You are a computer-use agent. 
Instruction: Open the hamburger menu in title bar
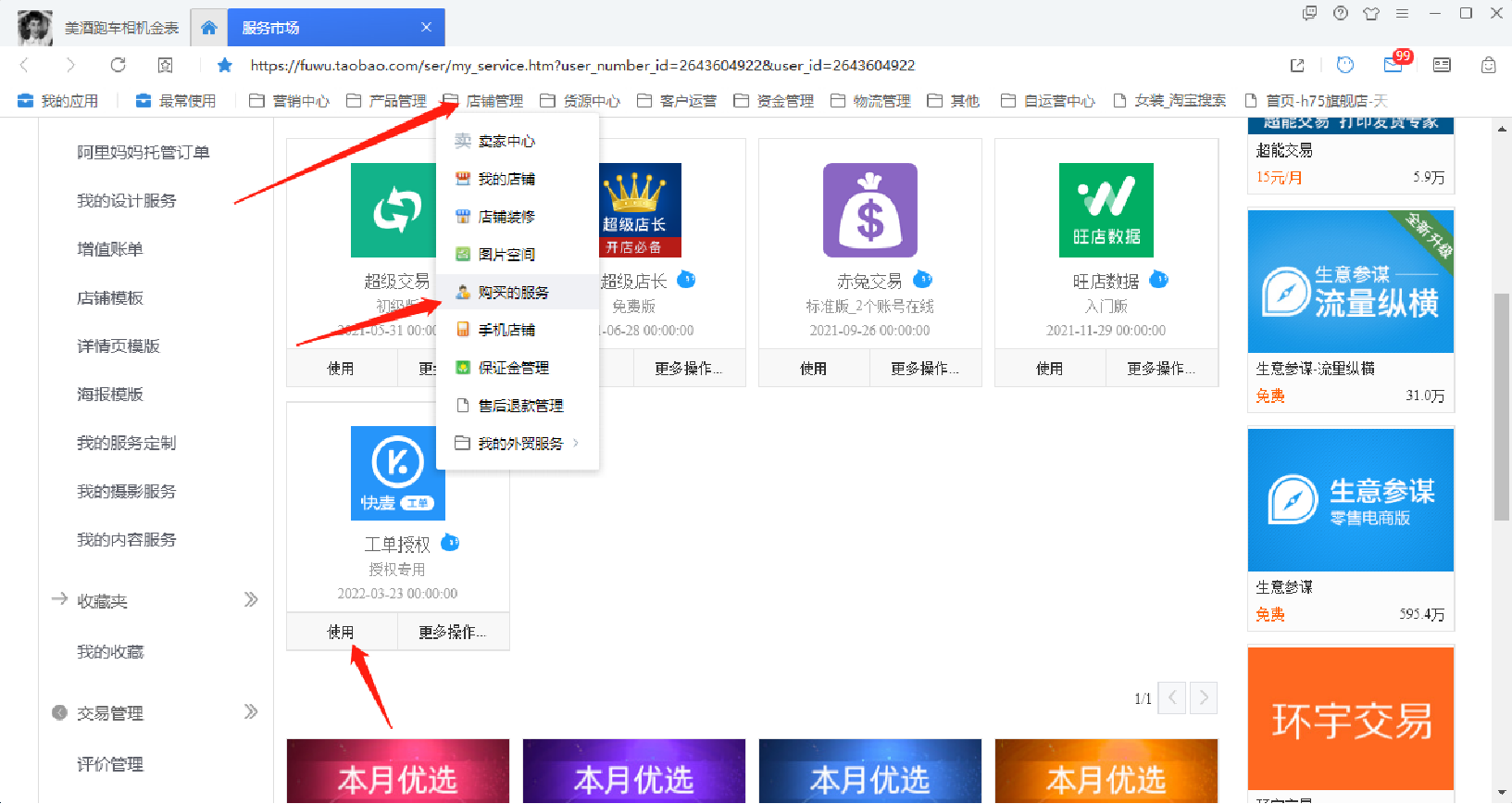[1402, 13]
